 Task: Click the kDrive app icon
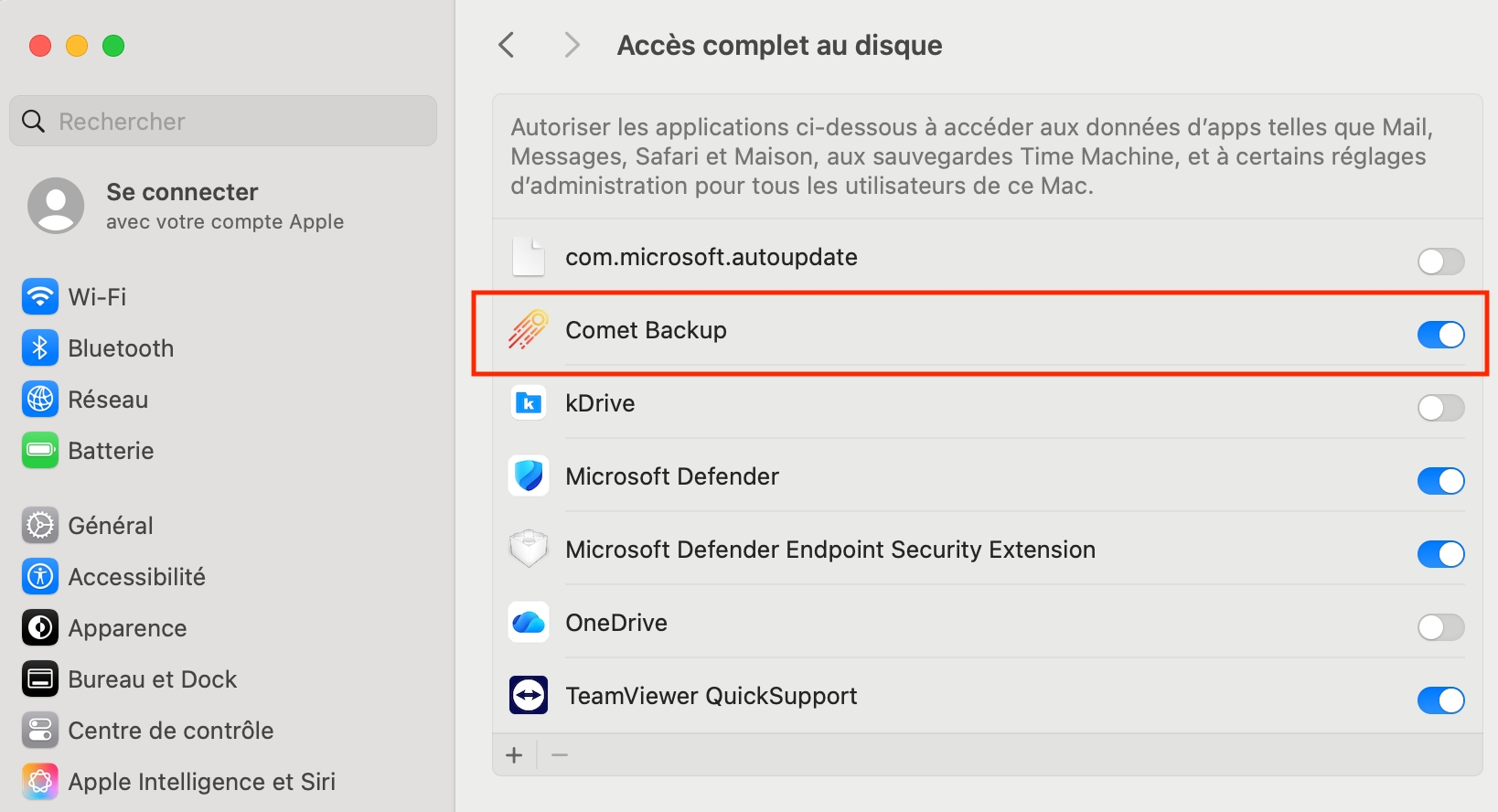(529, 403)
